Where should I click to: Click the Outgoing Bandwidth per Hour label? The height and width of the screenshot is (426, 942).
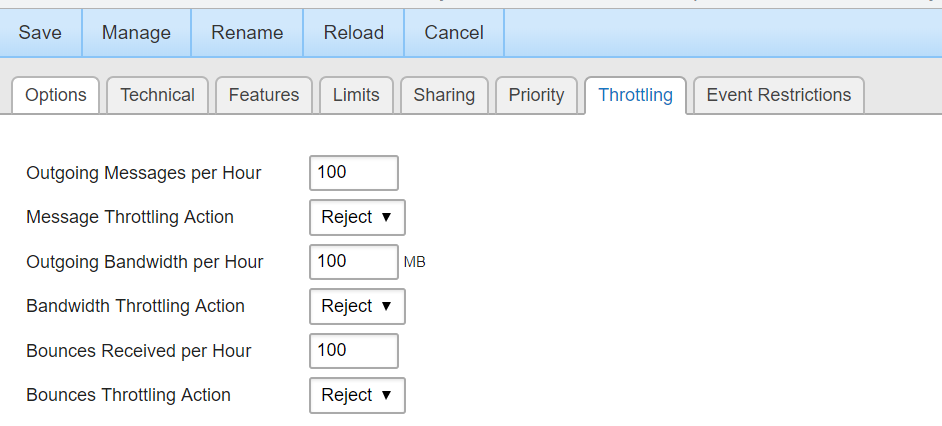pyautogui.click(x=145, y=262)
